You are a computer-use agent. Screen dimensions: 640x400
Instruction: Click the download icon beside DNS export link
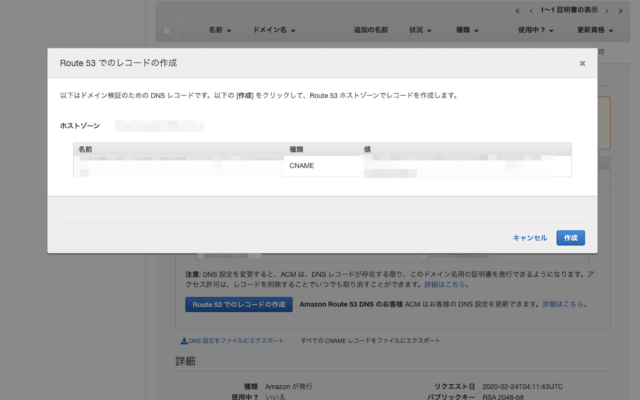pyautogui.click(x=184, y=340)
